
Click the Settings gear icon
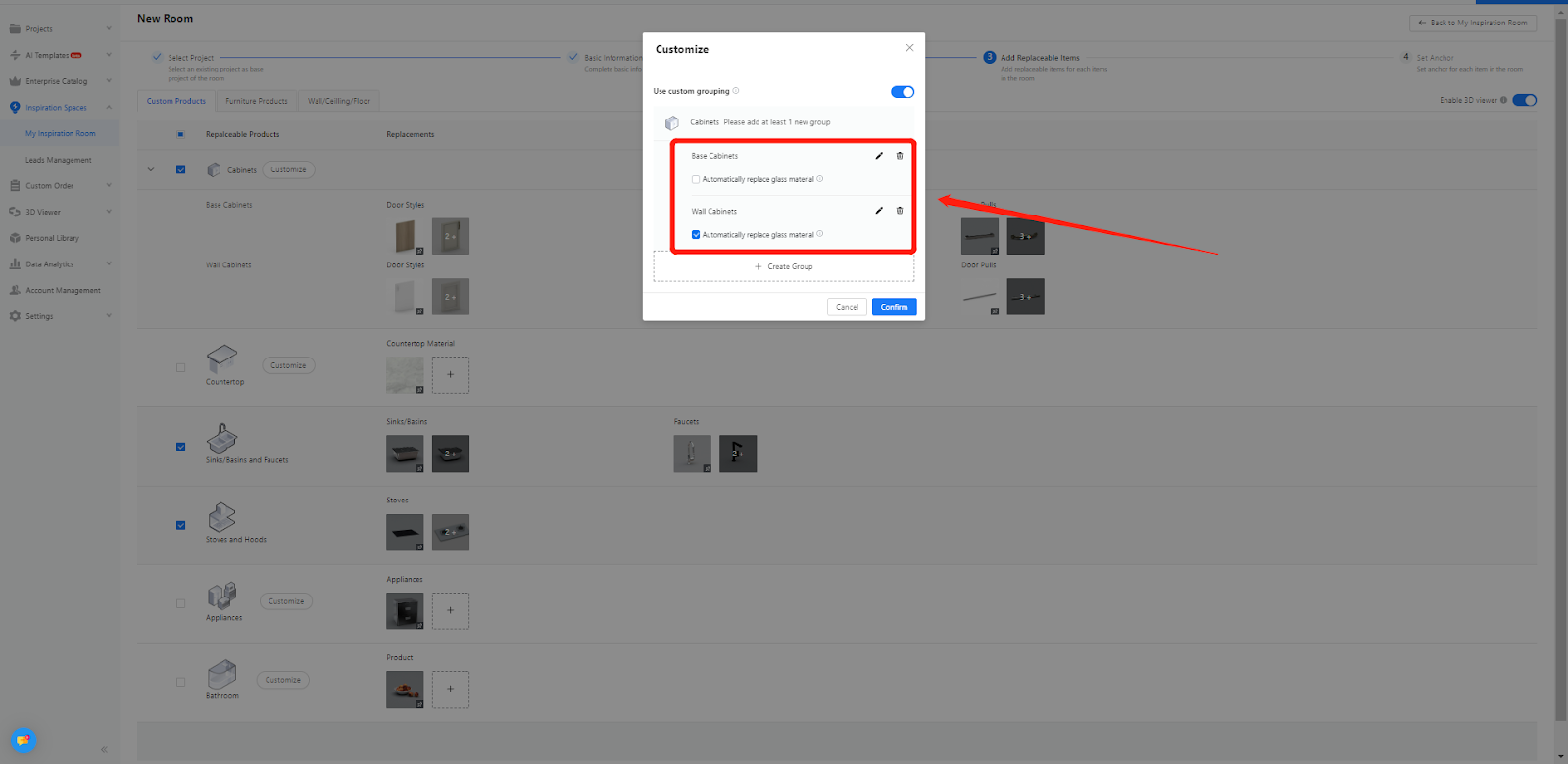(15, 316)
